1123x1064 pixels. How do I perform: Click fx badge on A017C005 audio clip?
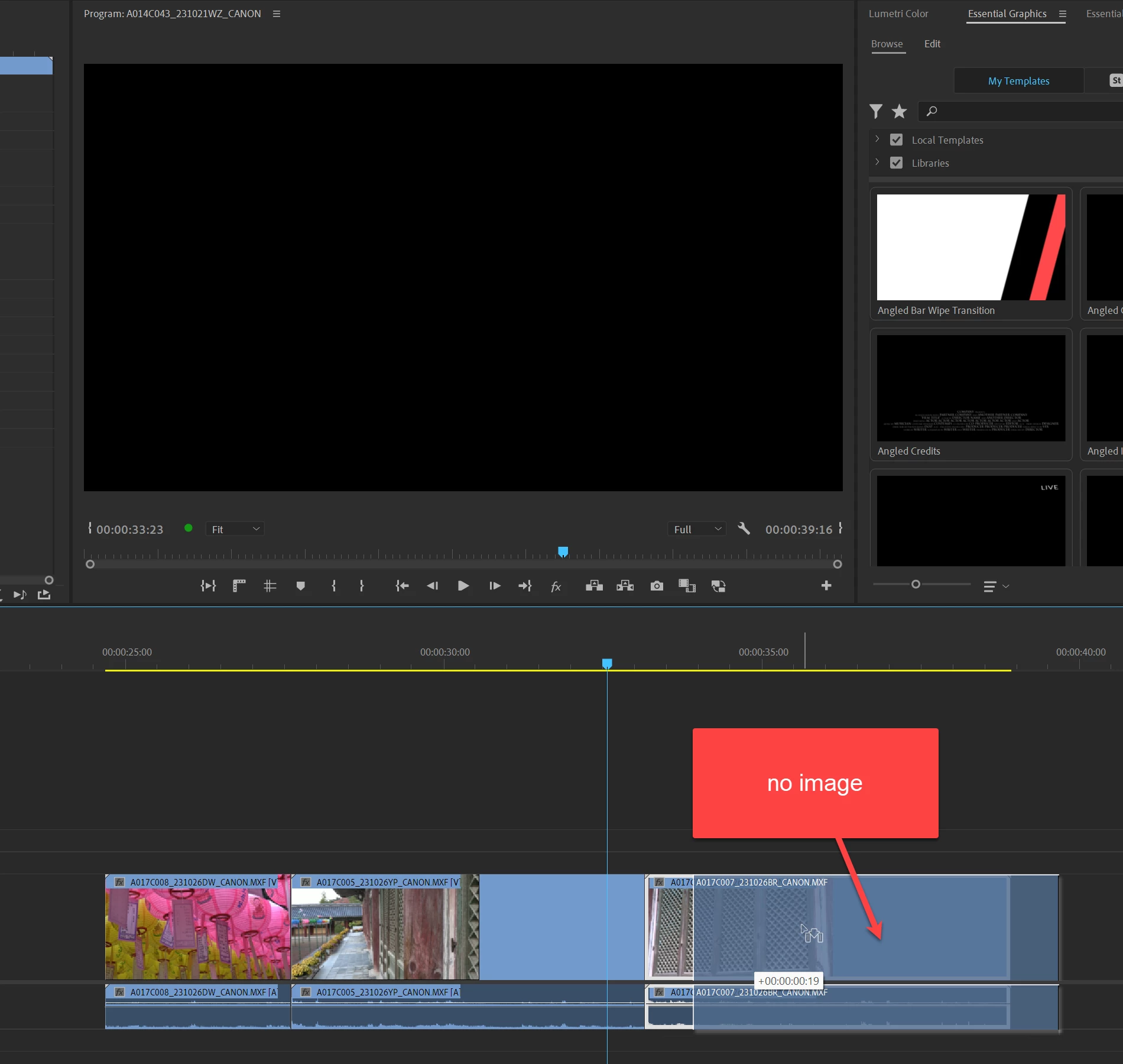(306, 992)
